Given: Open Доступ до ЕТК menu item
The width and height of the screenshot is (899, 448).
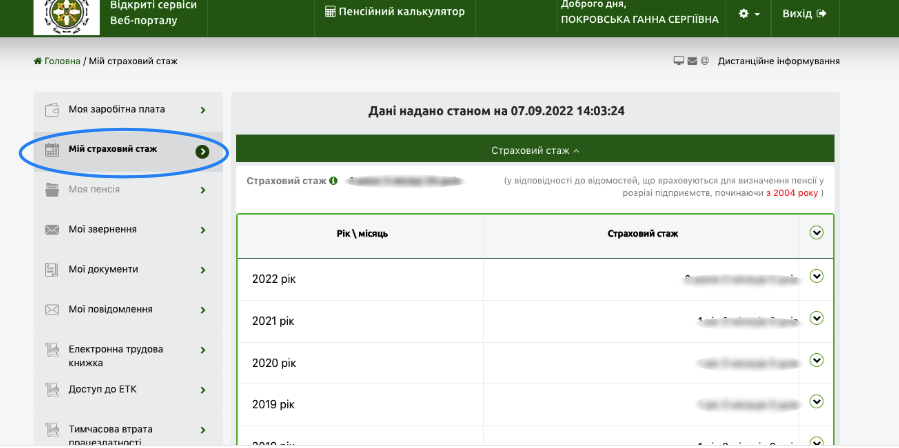Looking at the screenshot, I should pos(128,390).
